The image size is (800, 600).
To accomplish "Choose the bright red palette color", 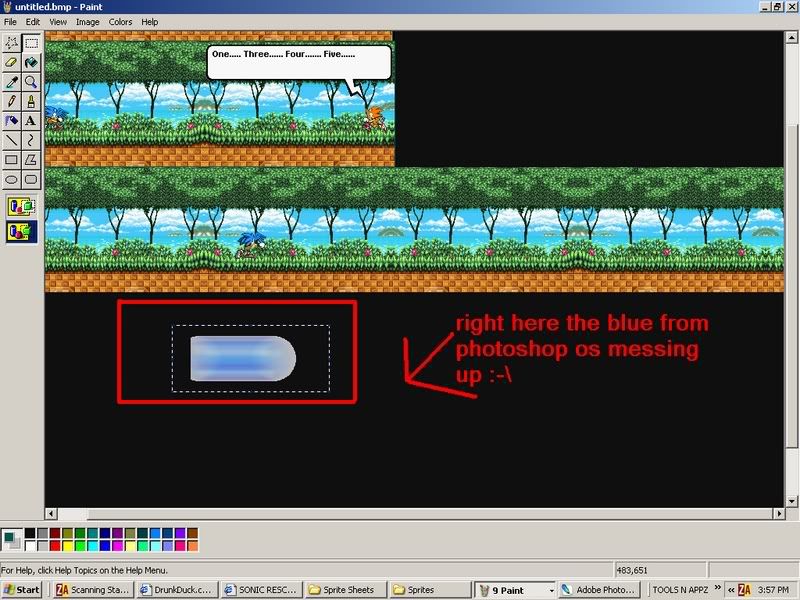I will [x=55, y=546].
